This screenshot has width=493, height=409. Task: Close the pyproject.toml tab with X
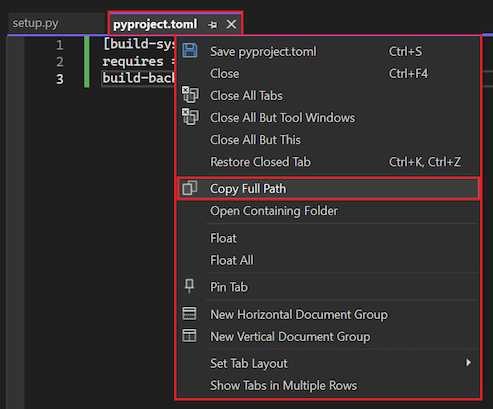pyautogui.click(x=231, y=24)
